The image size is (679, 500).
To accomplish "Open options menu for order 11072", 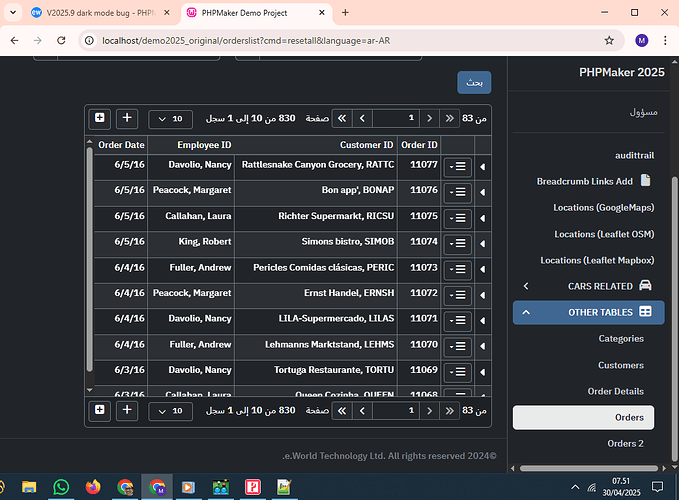I will tap(458, 295).
